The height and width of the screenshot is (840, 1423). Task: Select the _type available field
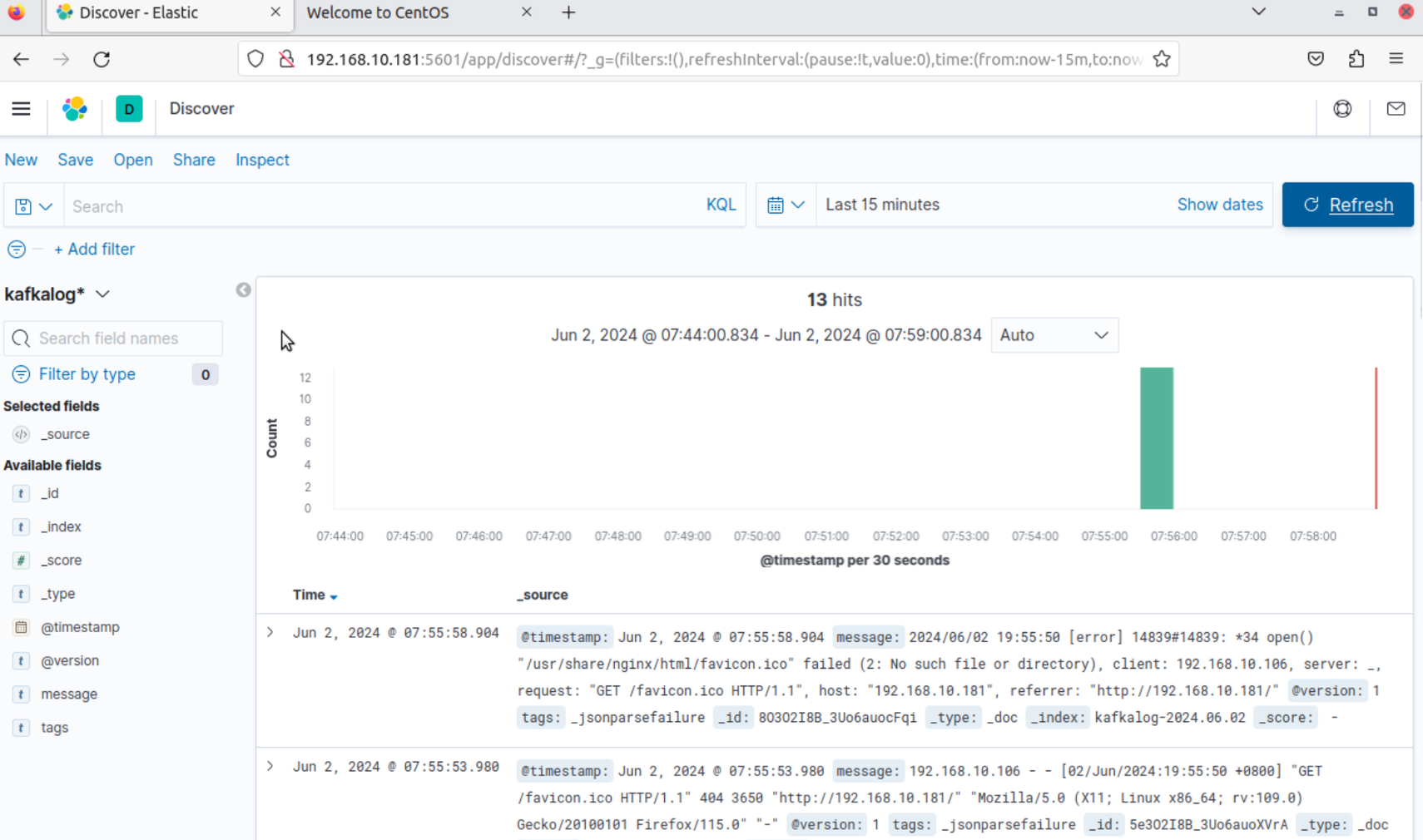tap(58, 594)
